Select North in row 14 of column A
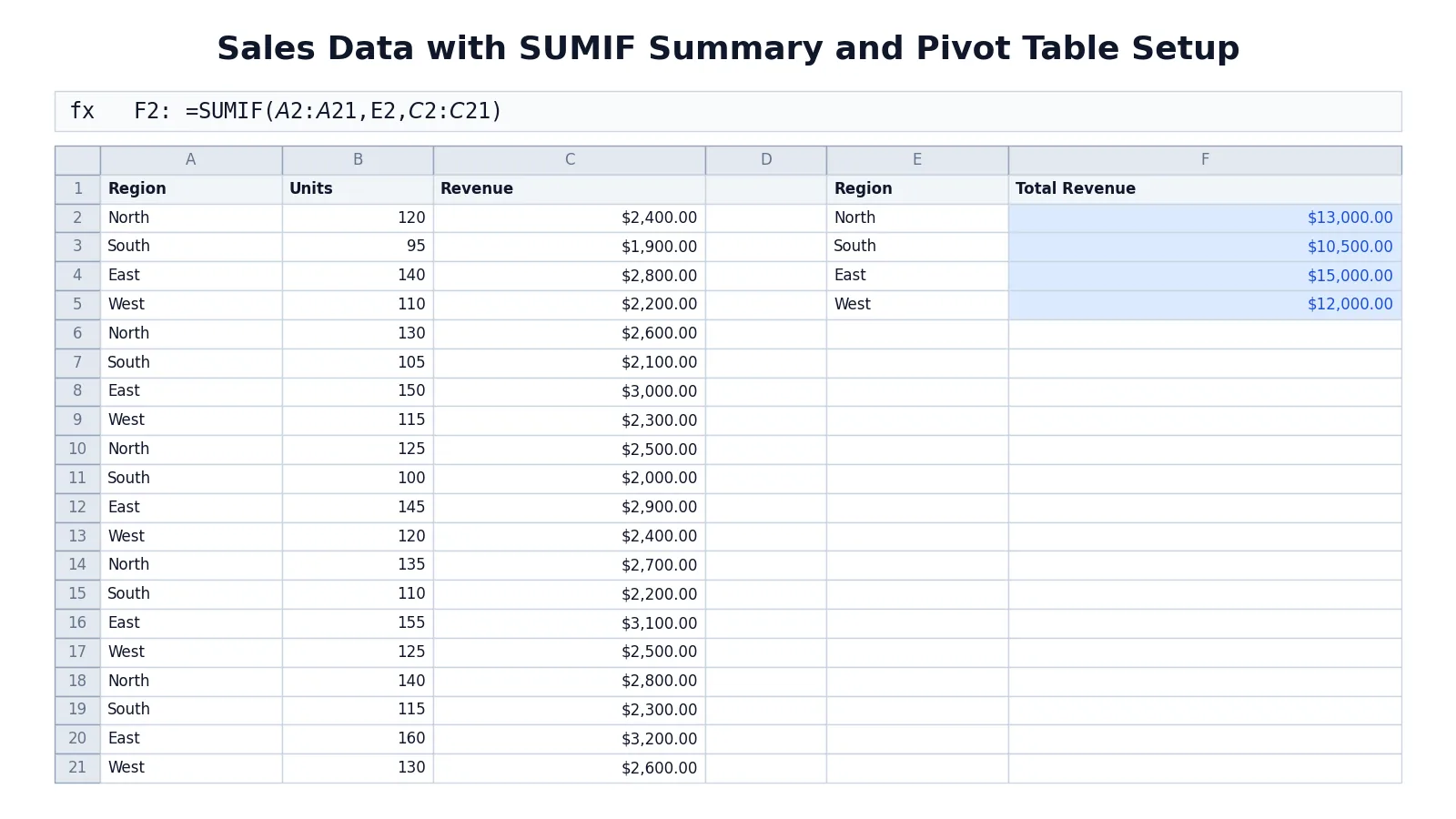This screenshot has width=1456, height=819. tap(191, 565)
